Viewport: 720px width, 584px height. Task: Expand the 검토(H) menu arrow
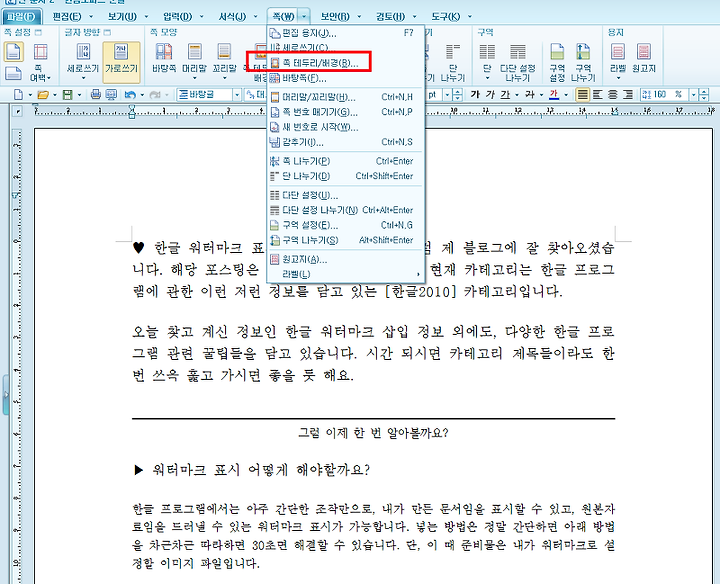[415, 17]
